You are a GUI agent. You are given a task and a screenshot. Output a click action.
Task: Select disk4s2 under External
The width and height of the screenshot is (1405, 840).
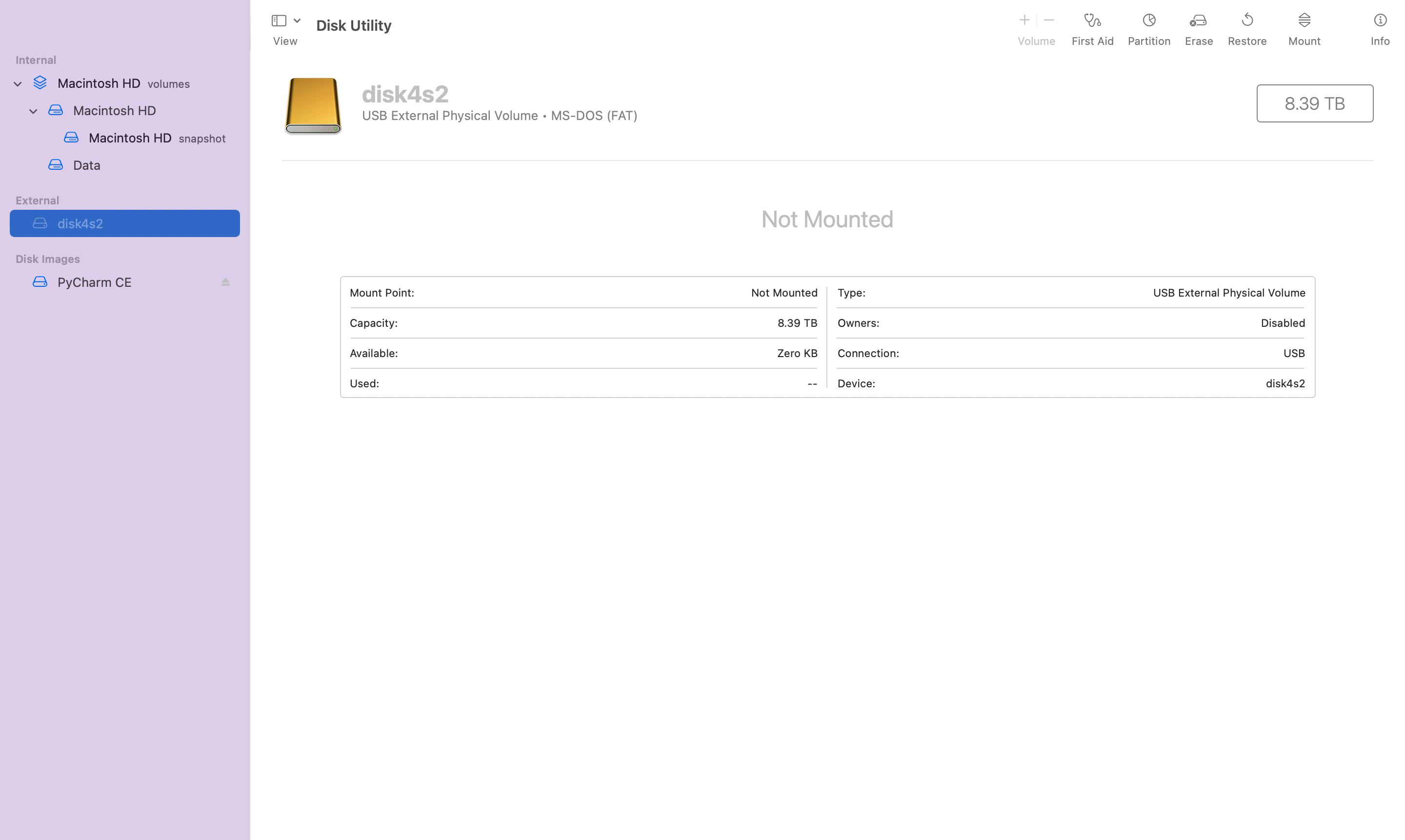(x=80, y=223)
